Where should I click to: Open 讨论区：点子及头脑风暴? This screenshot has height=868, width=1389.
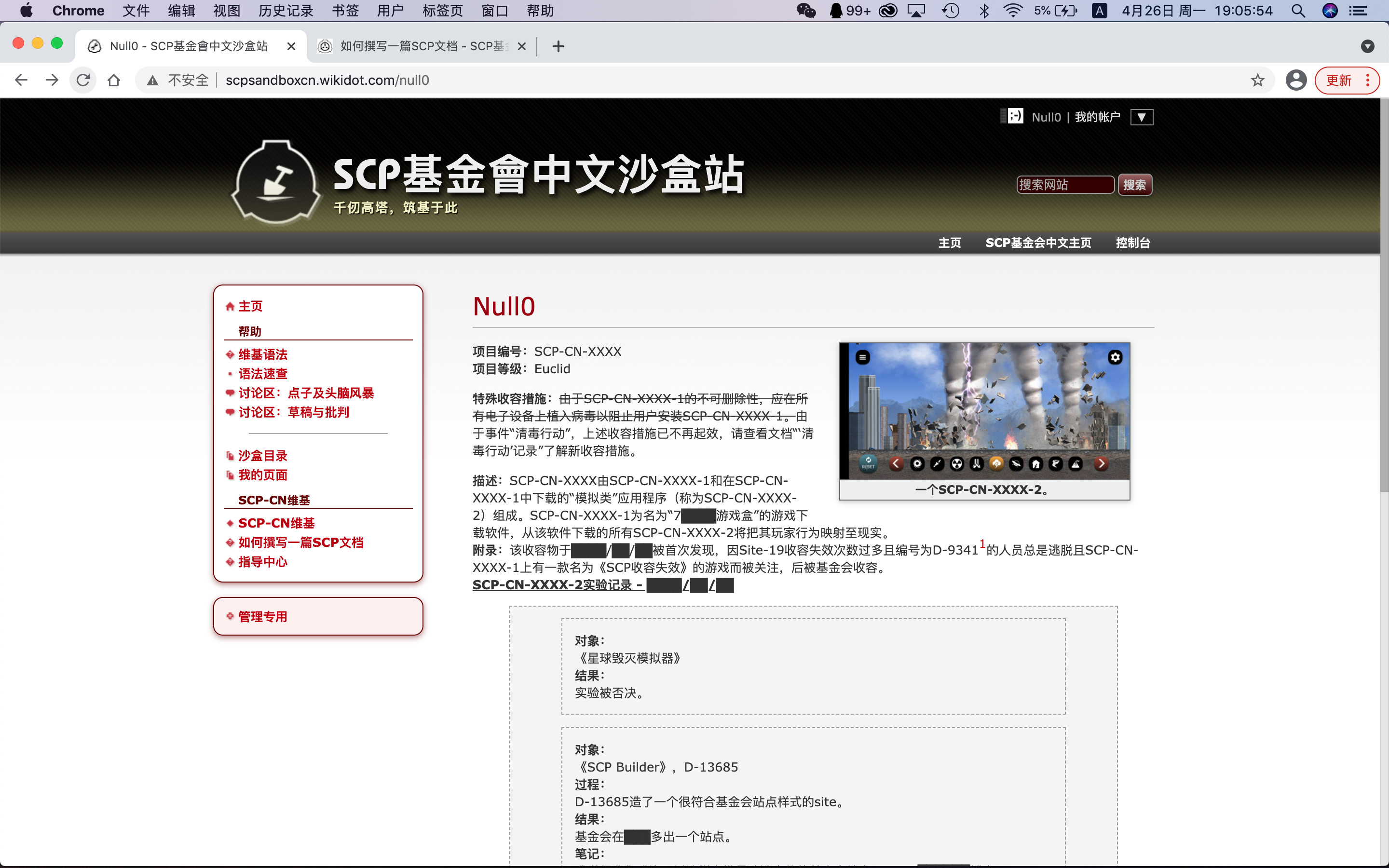(306, 393)
